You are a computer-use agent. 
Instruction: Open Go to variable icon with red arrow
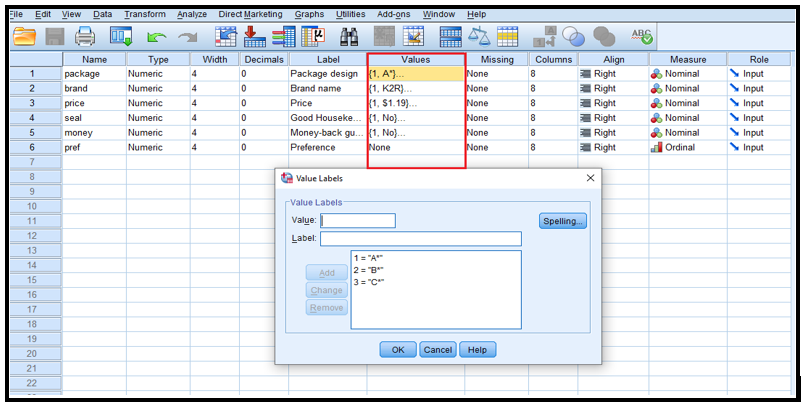[254, 37]
